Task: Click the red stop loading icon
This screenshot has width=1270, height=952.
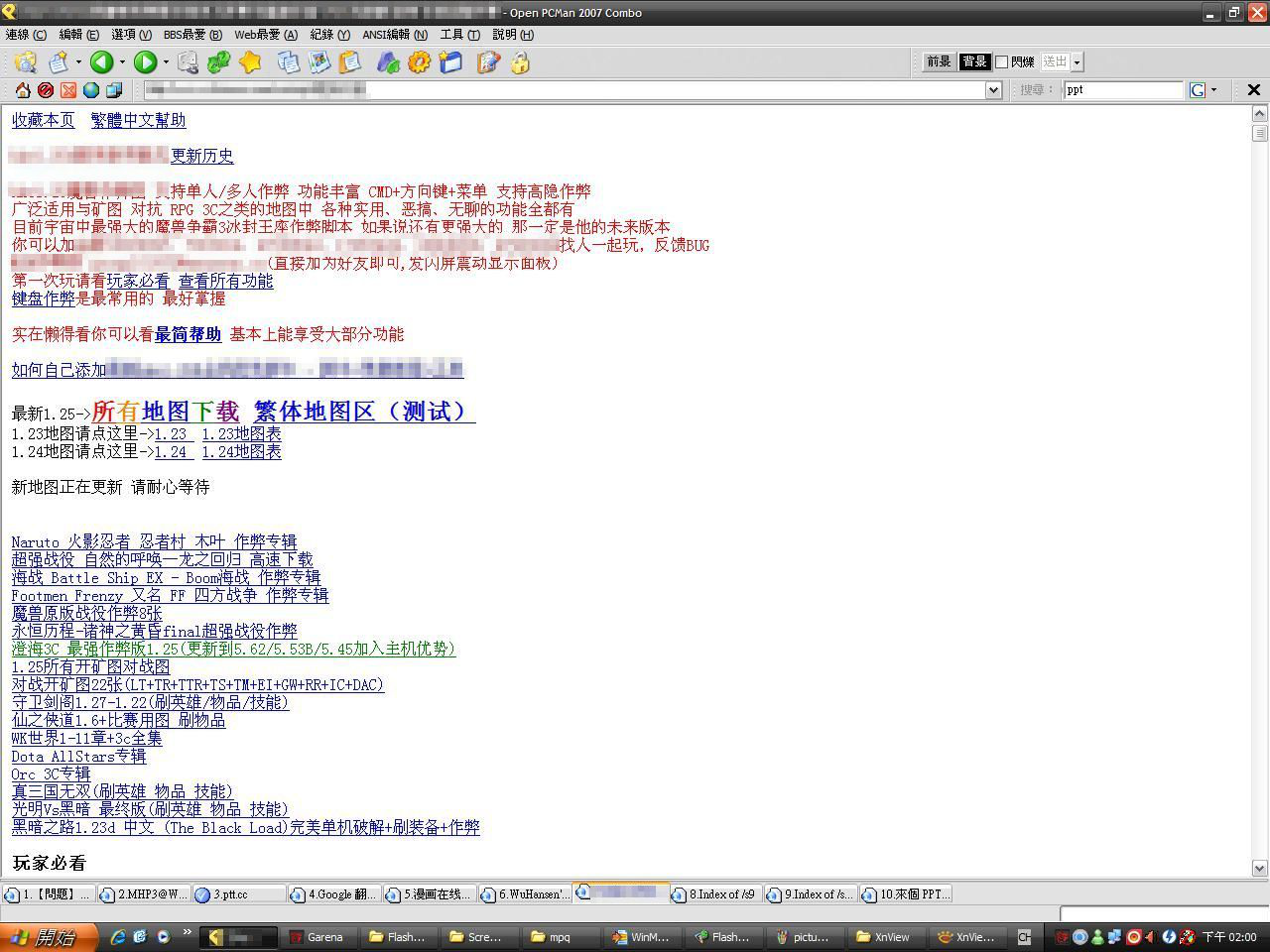Action: click(x=46, y=90)
